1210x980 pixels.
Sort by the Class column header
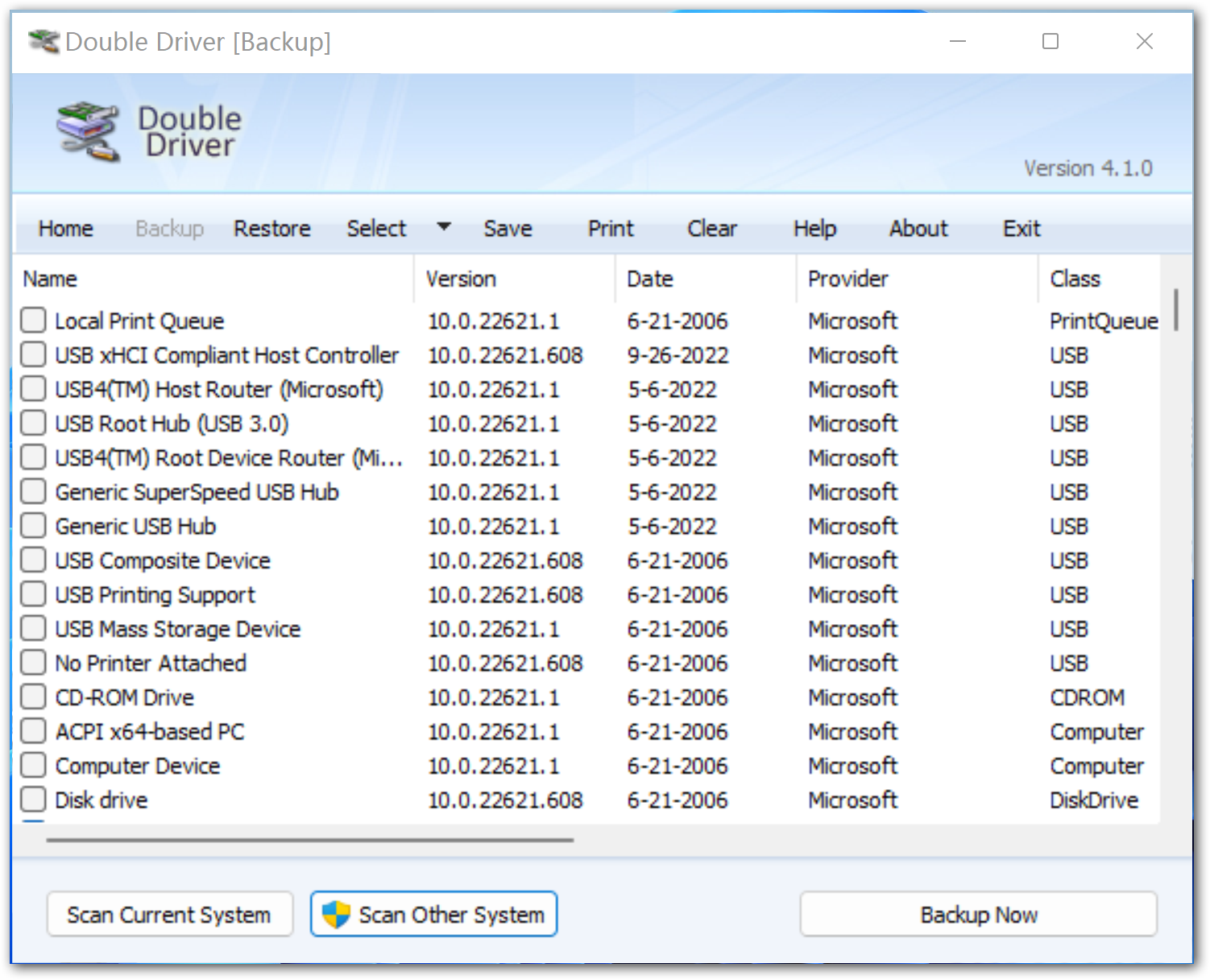[x=1100, y=279]
